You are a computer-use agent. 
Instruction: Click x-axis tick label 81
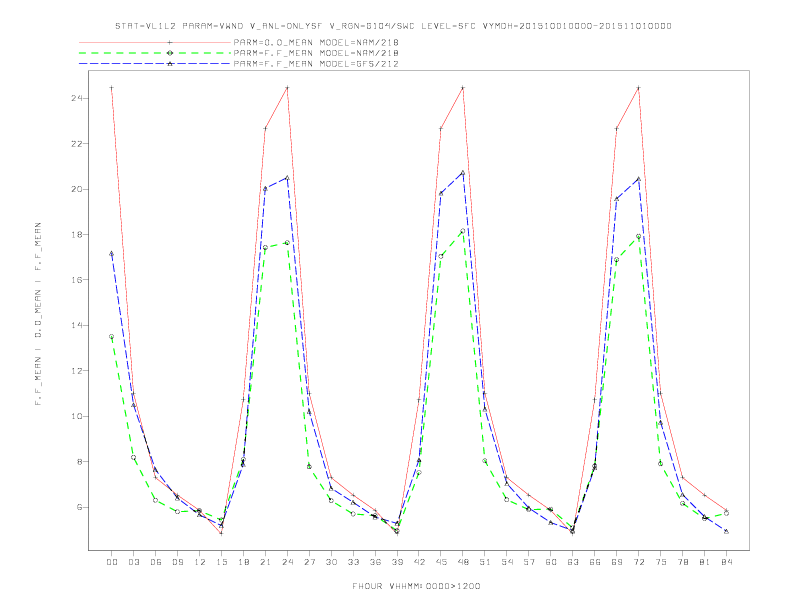(705, 562)
